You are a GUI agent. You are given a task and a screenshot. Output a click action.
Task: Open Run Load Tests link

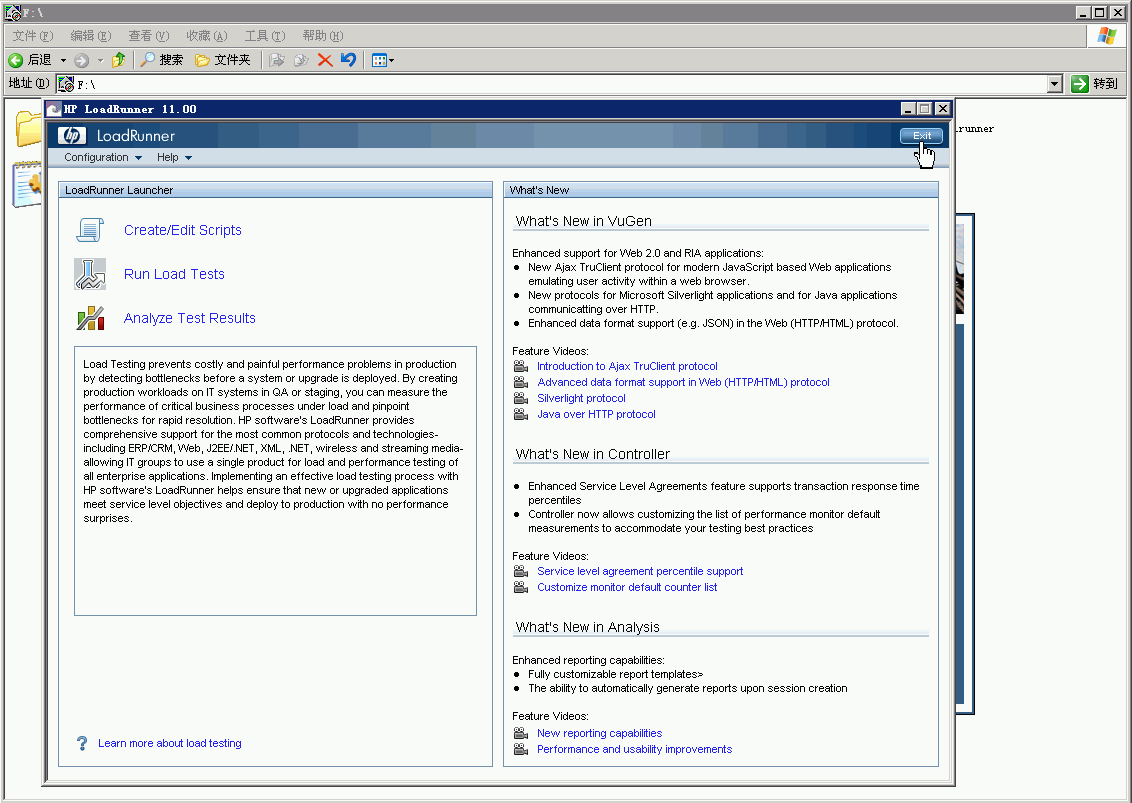point(174,274)
